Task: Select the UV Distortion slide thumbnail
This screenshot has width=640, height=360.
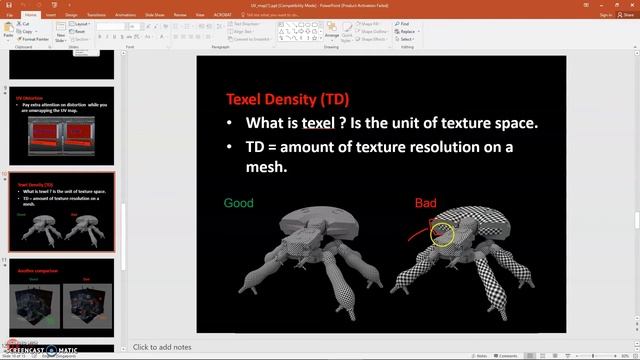Action: point(62,126)
